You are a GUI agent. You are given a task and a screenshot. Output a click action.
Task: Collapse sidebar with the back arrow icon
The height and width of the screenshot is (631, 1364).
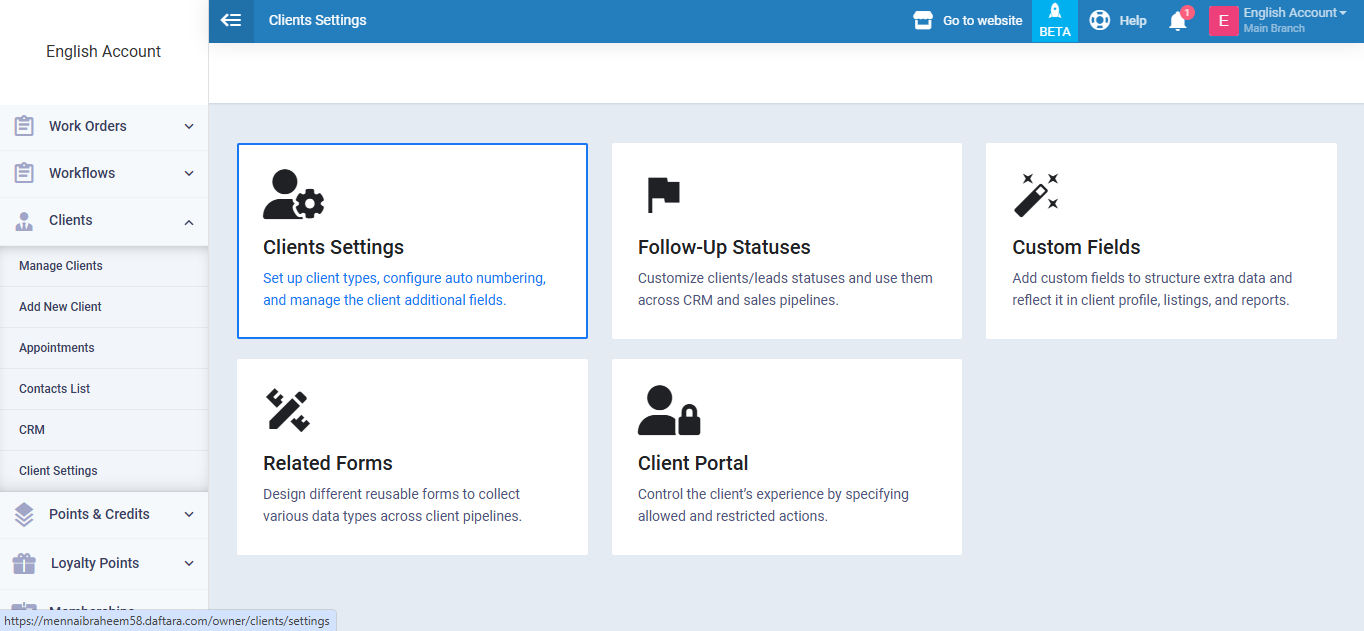click(x=231, y=20)
